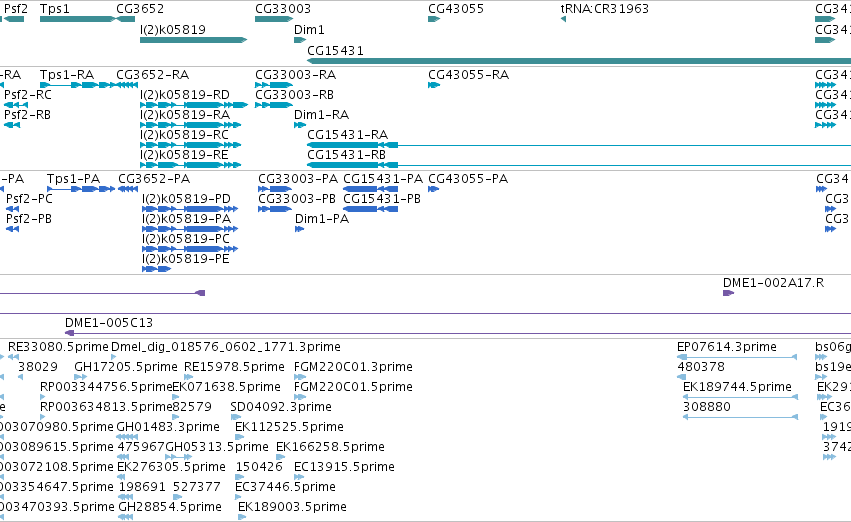Screen dimensions: 851x522
Task: Select protein l(2)k05819-PA label
Action: pyautogui.click(x=186, y=219)
